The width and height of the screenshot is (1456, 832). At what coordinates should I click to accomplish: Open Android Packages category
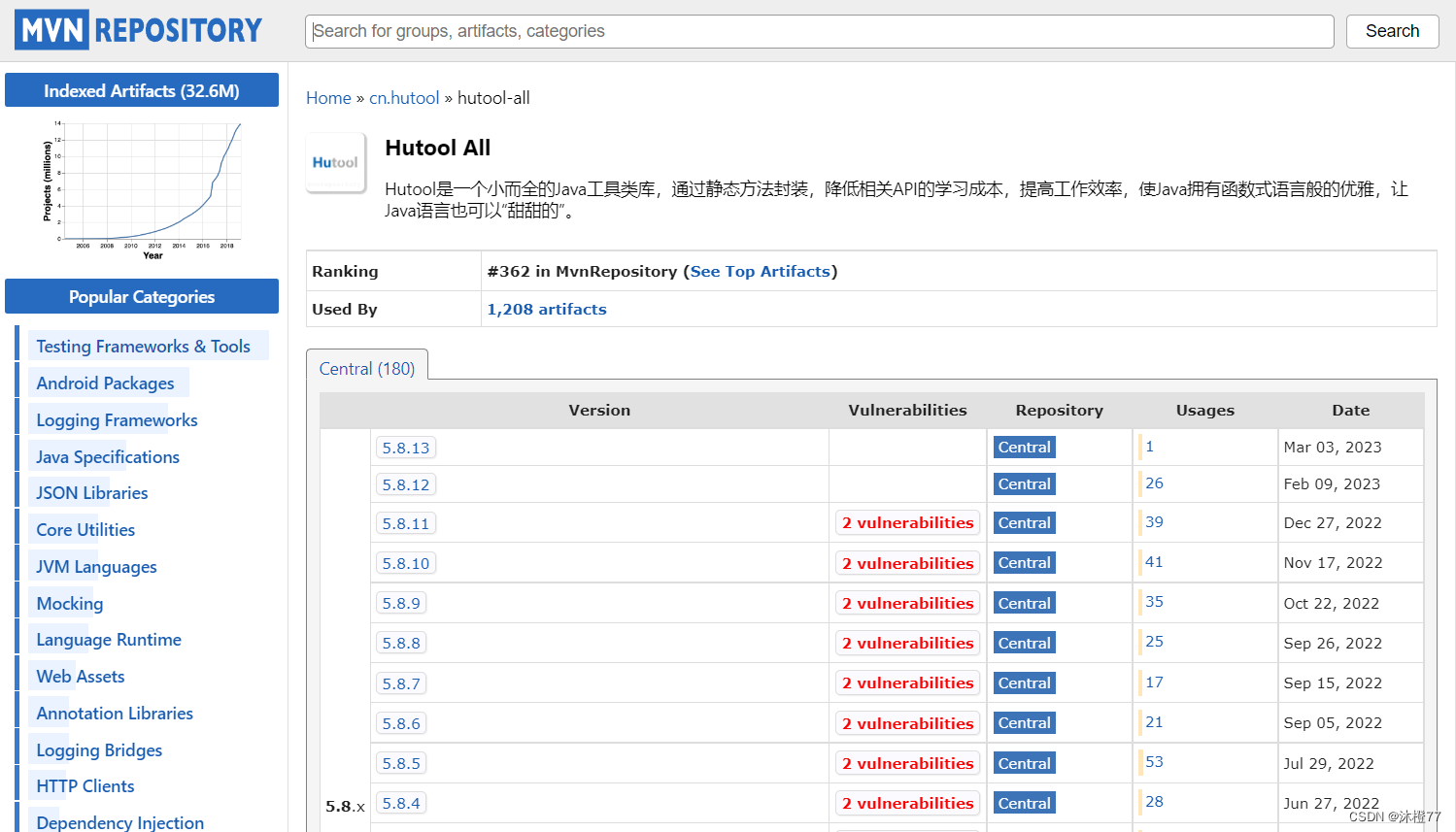click(105, 383)
